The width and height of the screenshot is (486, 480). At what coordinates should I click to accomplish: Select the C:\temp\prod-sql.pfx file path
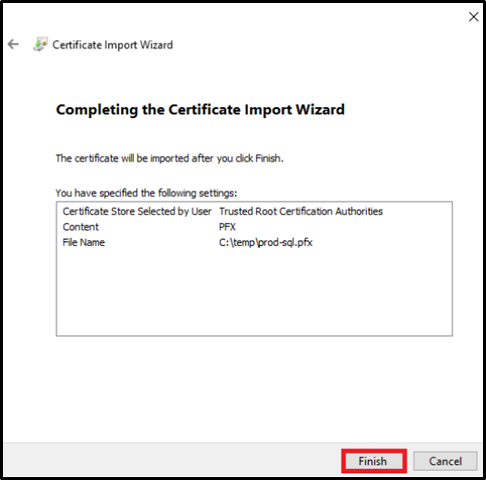[266, 243]
